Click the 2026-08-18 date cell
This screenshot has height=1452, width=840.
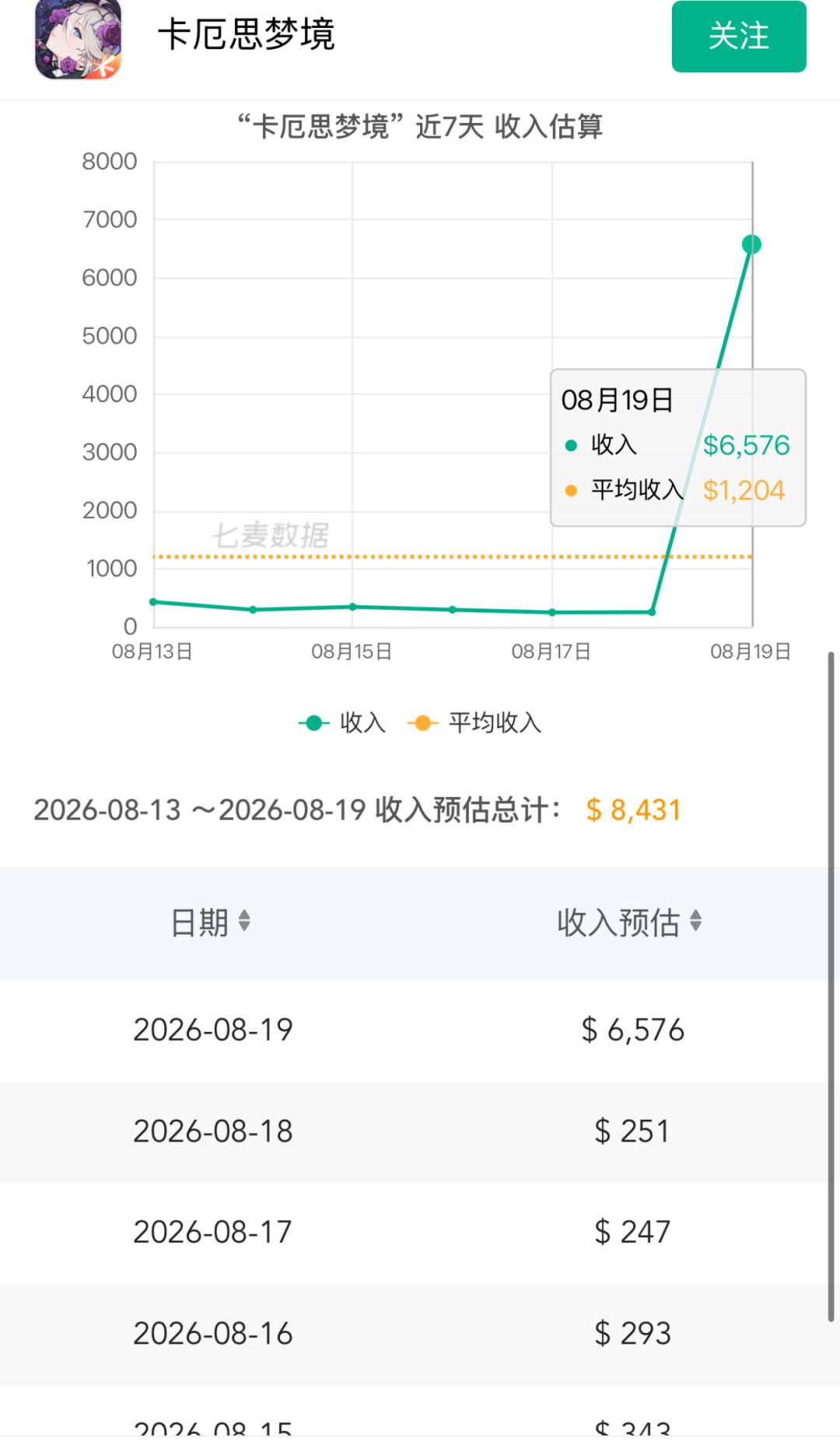pos(213,1131)
